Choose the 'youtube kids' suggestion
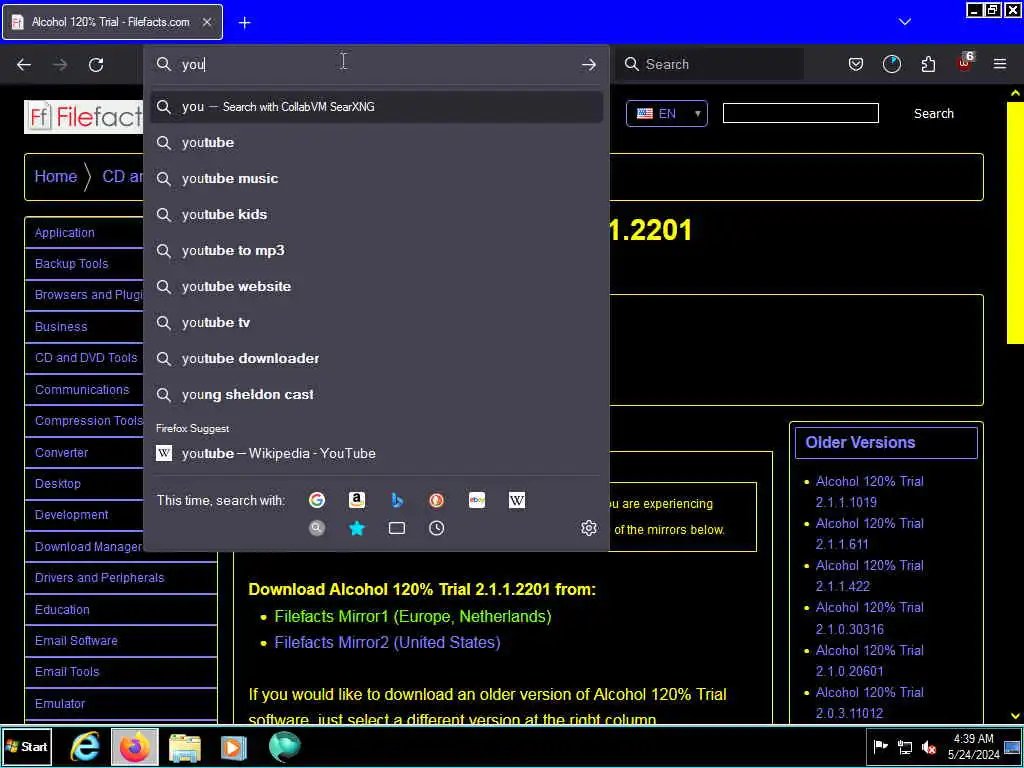The height and width of the screenshot is (768, 1024). pos(376,214)
